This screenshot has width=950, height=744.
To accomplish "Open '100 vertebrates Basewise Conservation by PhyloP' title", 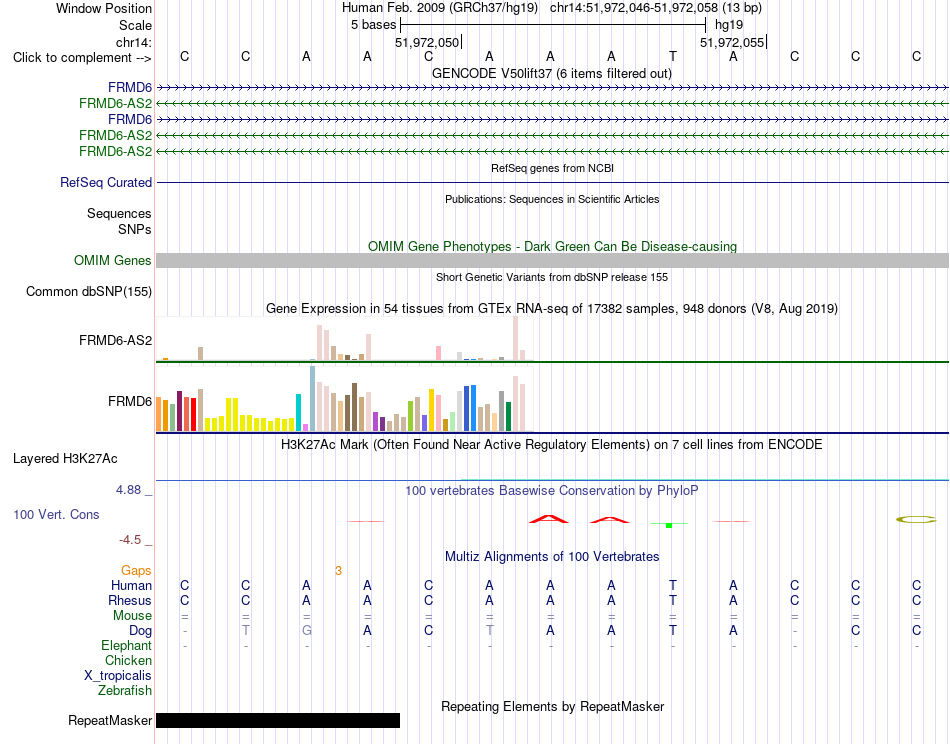I will click(x=552, y=490).
